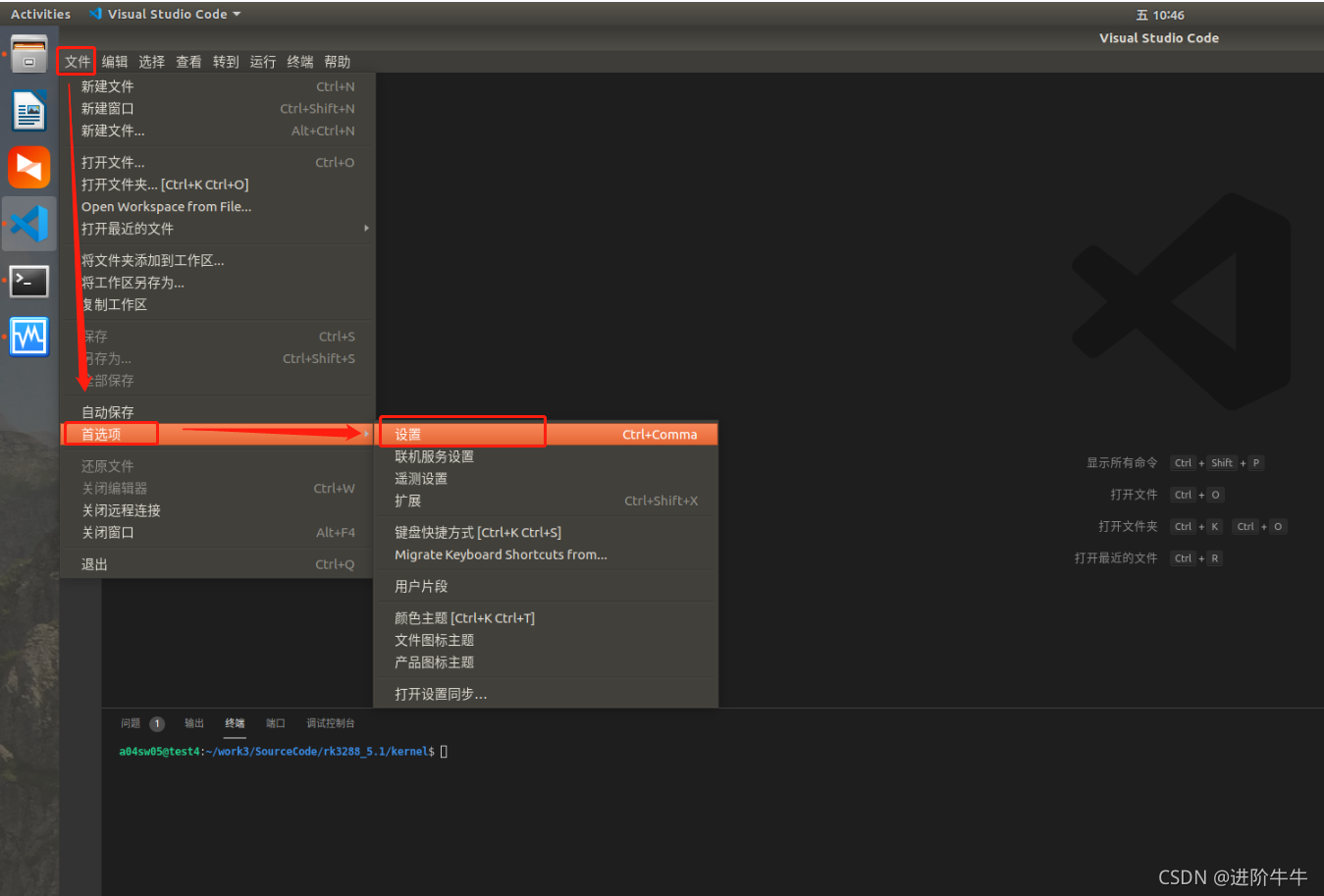
Task: Choose 用户片段 entry
Action: (547, 586)
